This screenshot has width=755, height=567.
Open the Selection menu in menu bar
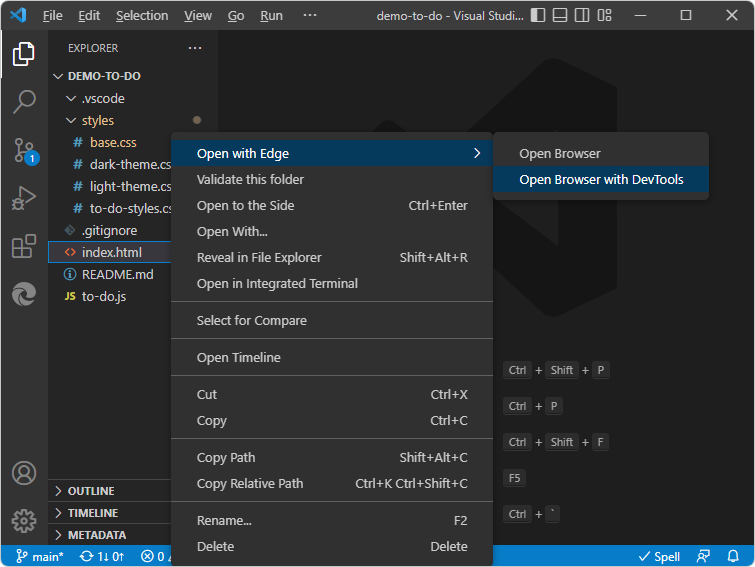click(x=142, y=16)
